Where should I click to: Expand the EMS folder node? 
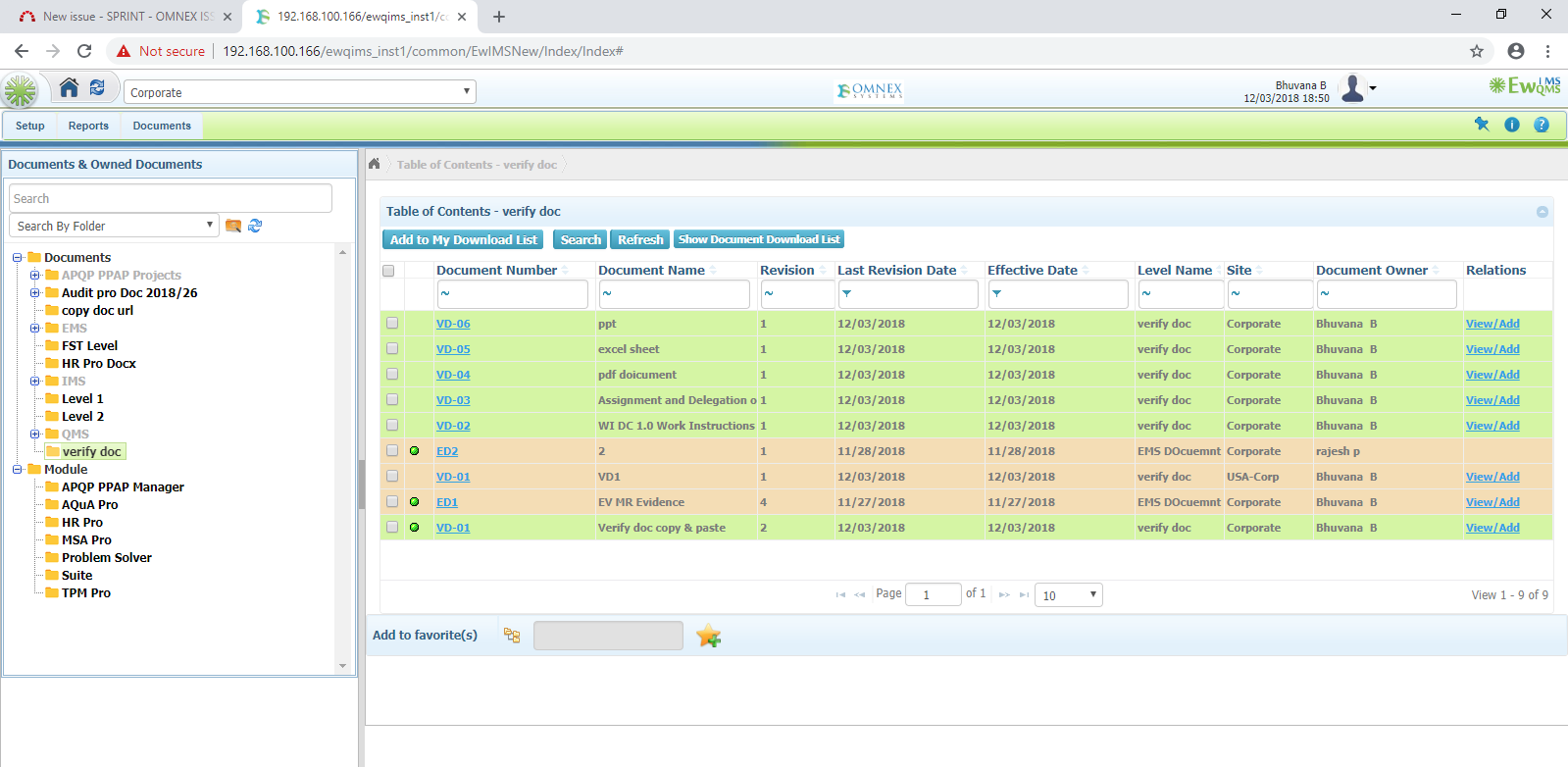click(35, 329)
